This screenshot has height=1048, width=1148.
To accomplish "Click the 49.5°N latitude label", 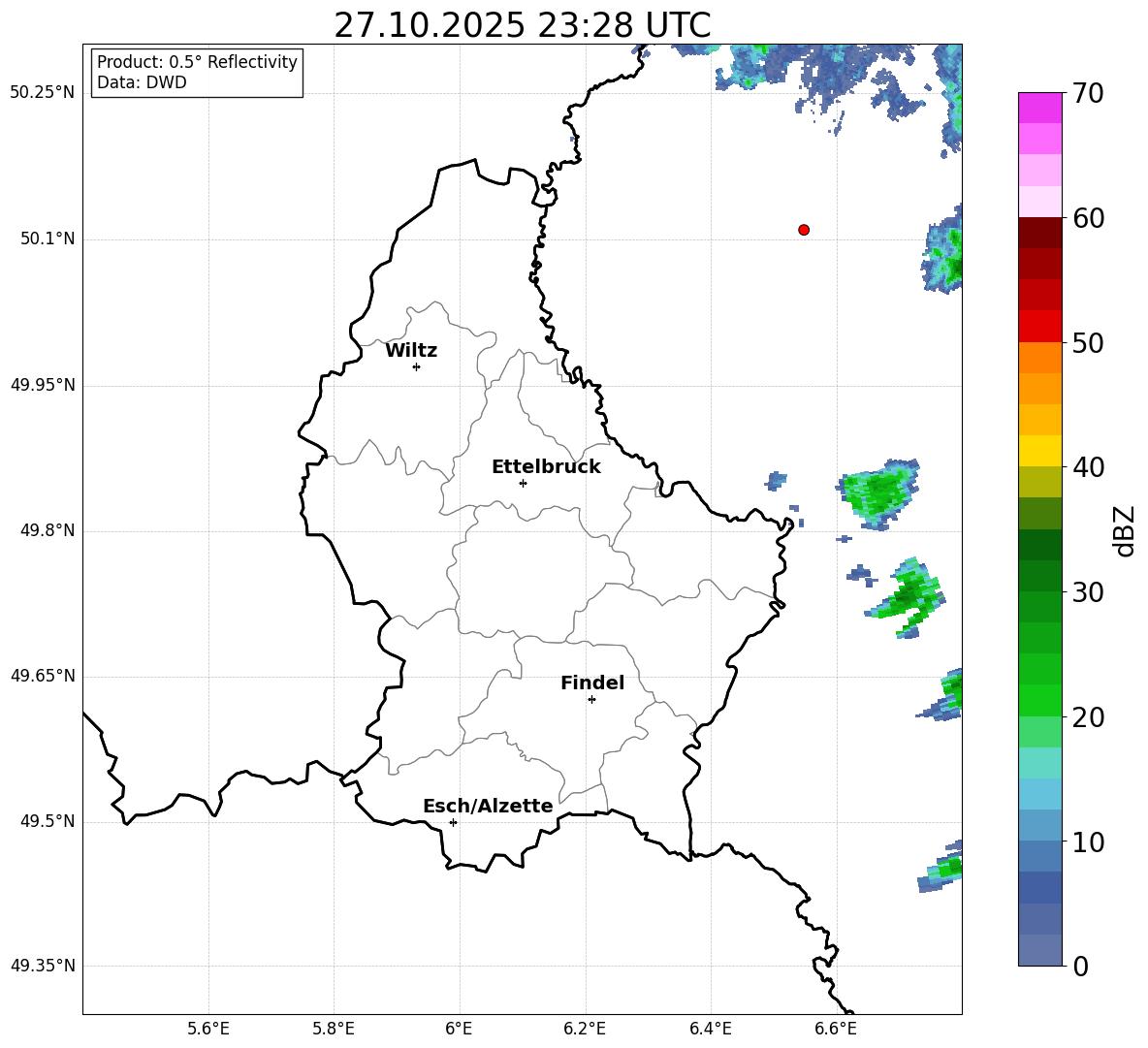I will point(48,822).
